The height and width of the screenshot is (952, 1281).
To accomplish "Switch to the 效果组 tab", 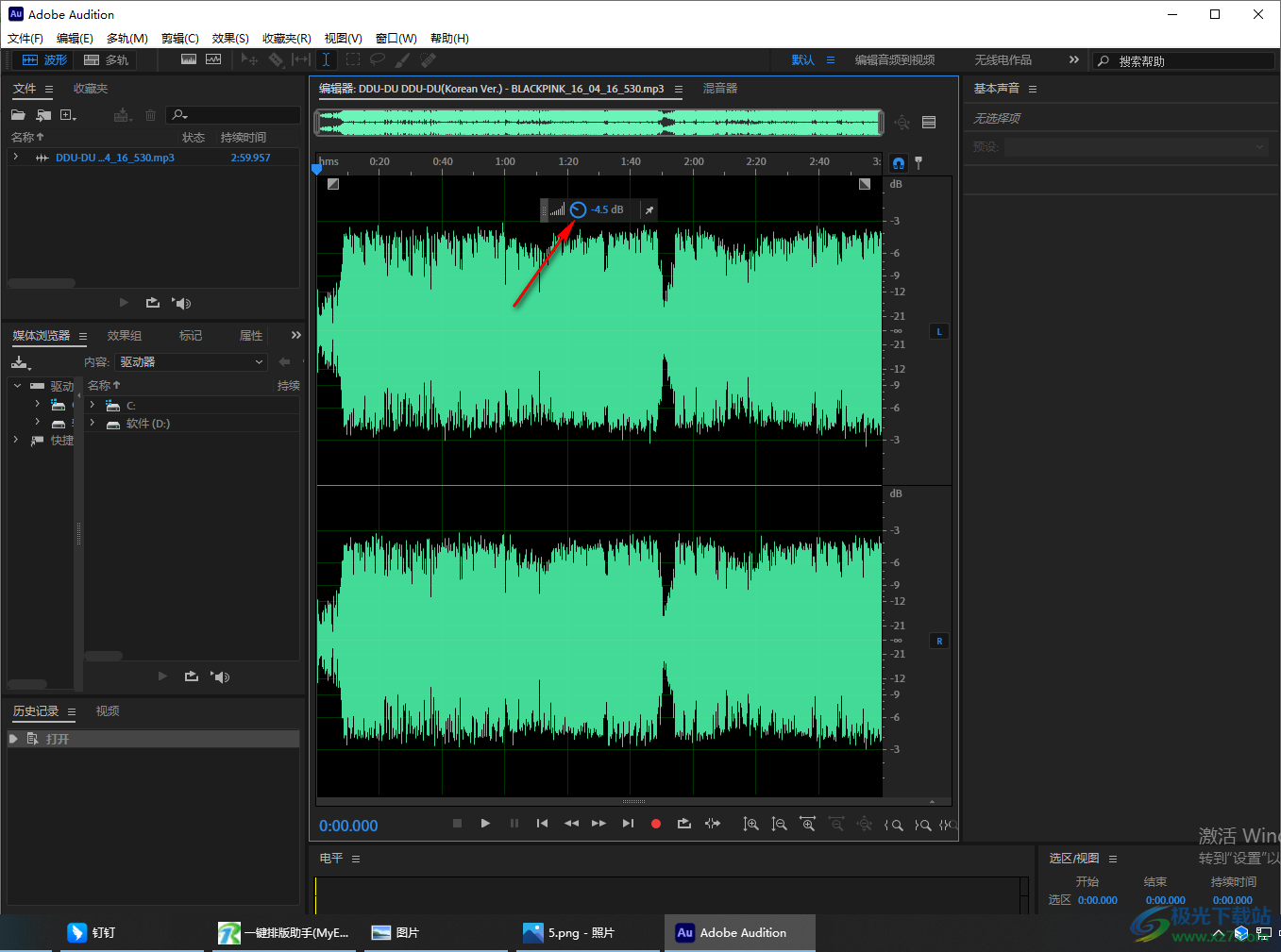I will [x=125, y=336].
